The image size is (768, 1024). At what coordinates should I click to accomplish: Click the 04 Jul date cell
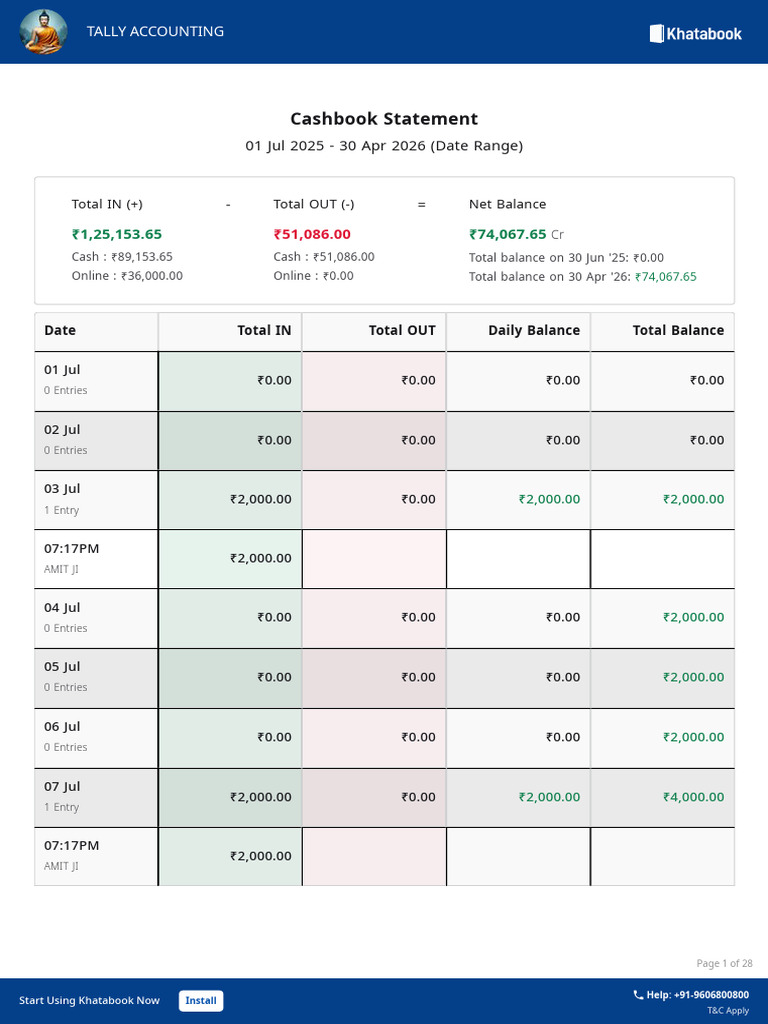click(96, 618)
